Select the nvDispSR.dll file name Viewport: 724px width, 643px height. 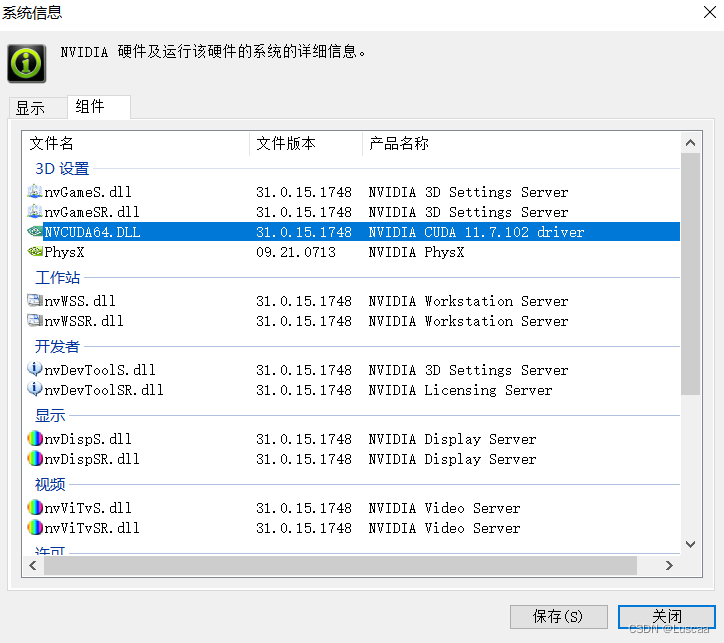click(x=92, y=459)
